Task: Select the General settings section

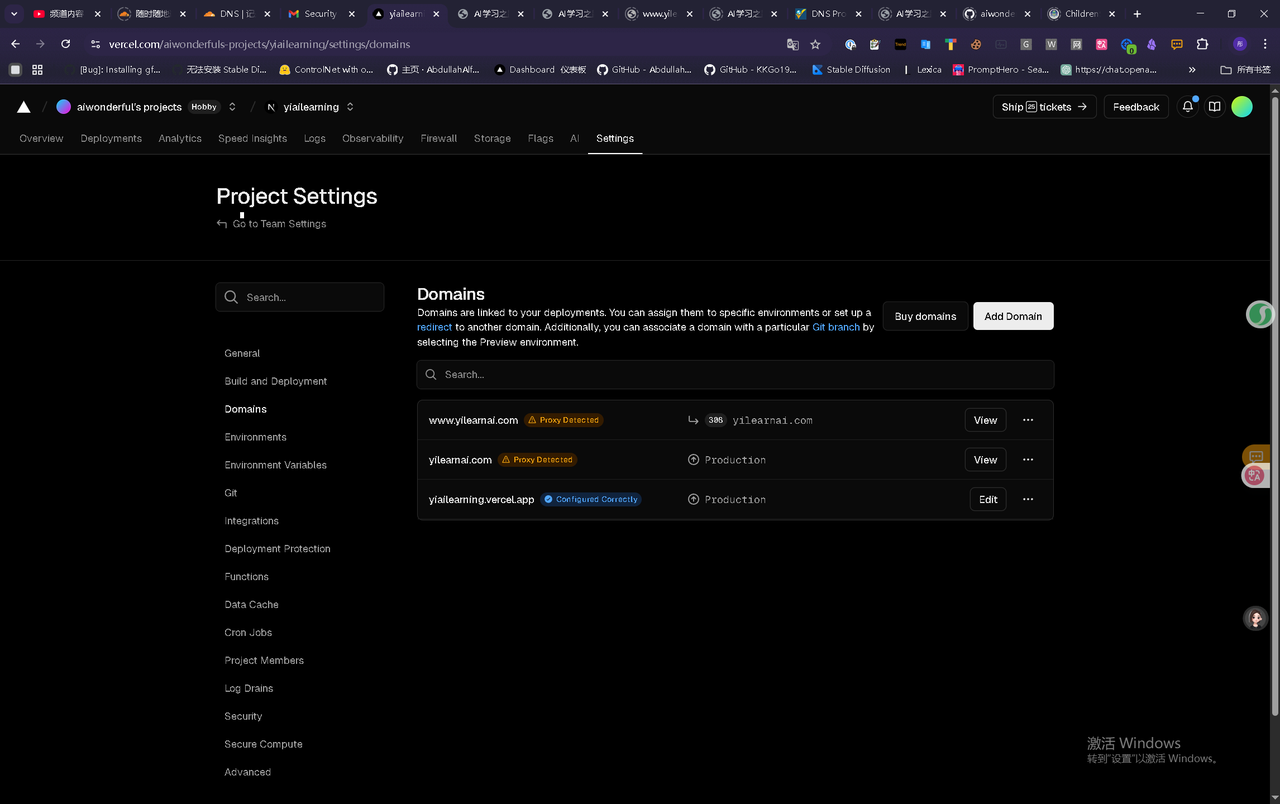Action: [242, 353]
